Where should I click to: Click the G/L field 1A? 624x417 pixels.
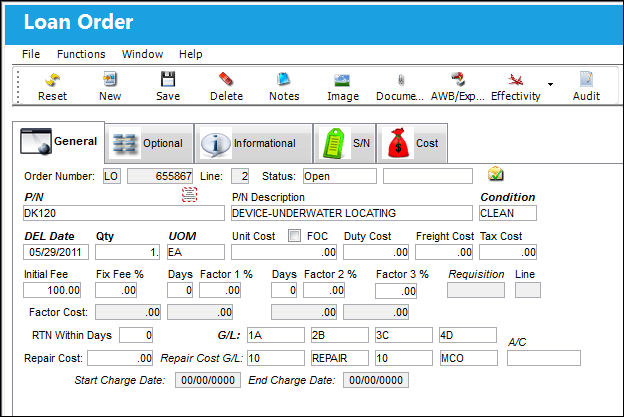276,335
